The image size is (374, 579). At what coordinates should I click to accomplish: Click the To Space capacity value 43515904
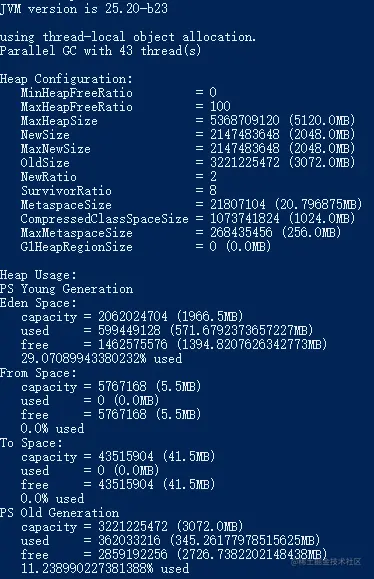126,456
